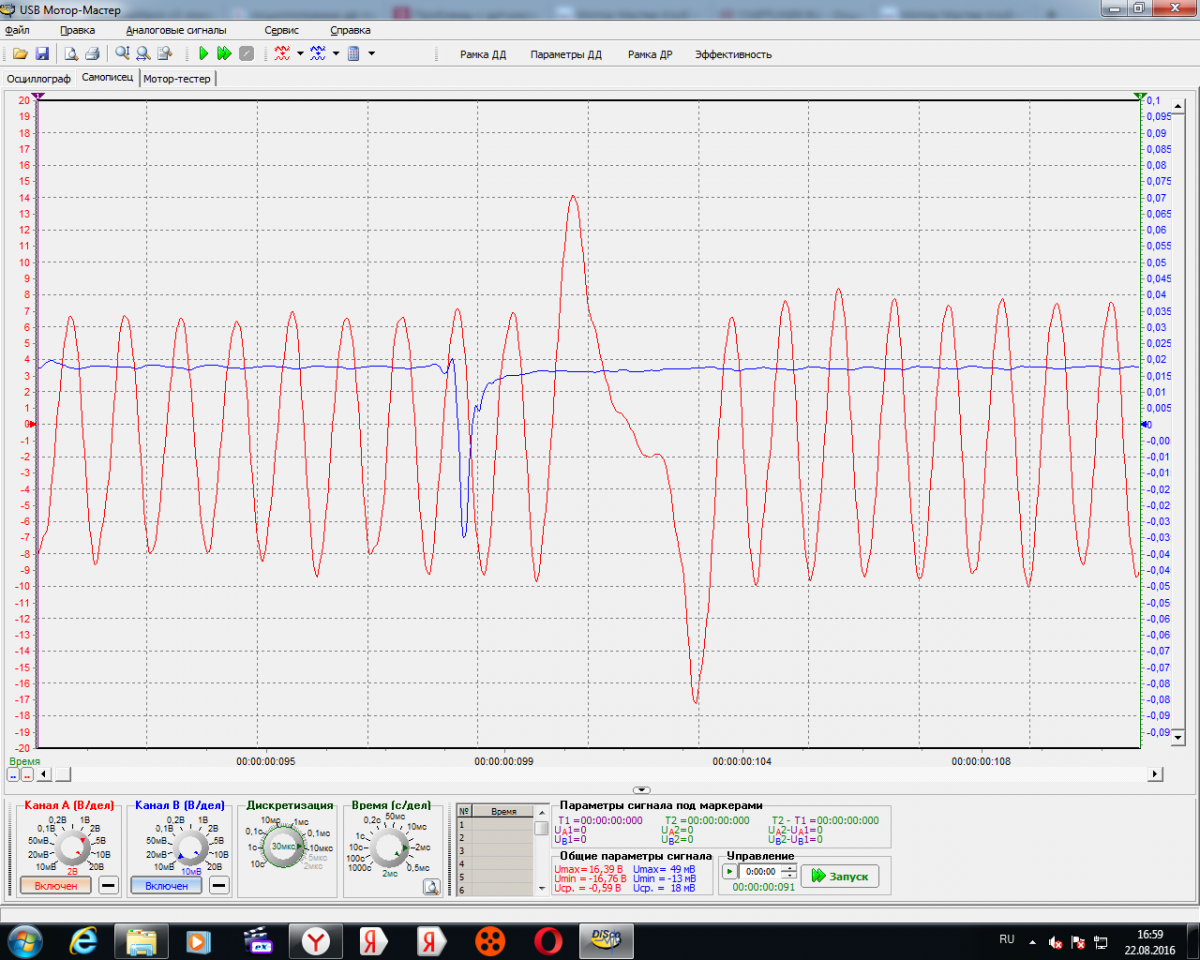Open file explorer from taskbar
1200x960 pixels.
tap(141, 940)
